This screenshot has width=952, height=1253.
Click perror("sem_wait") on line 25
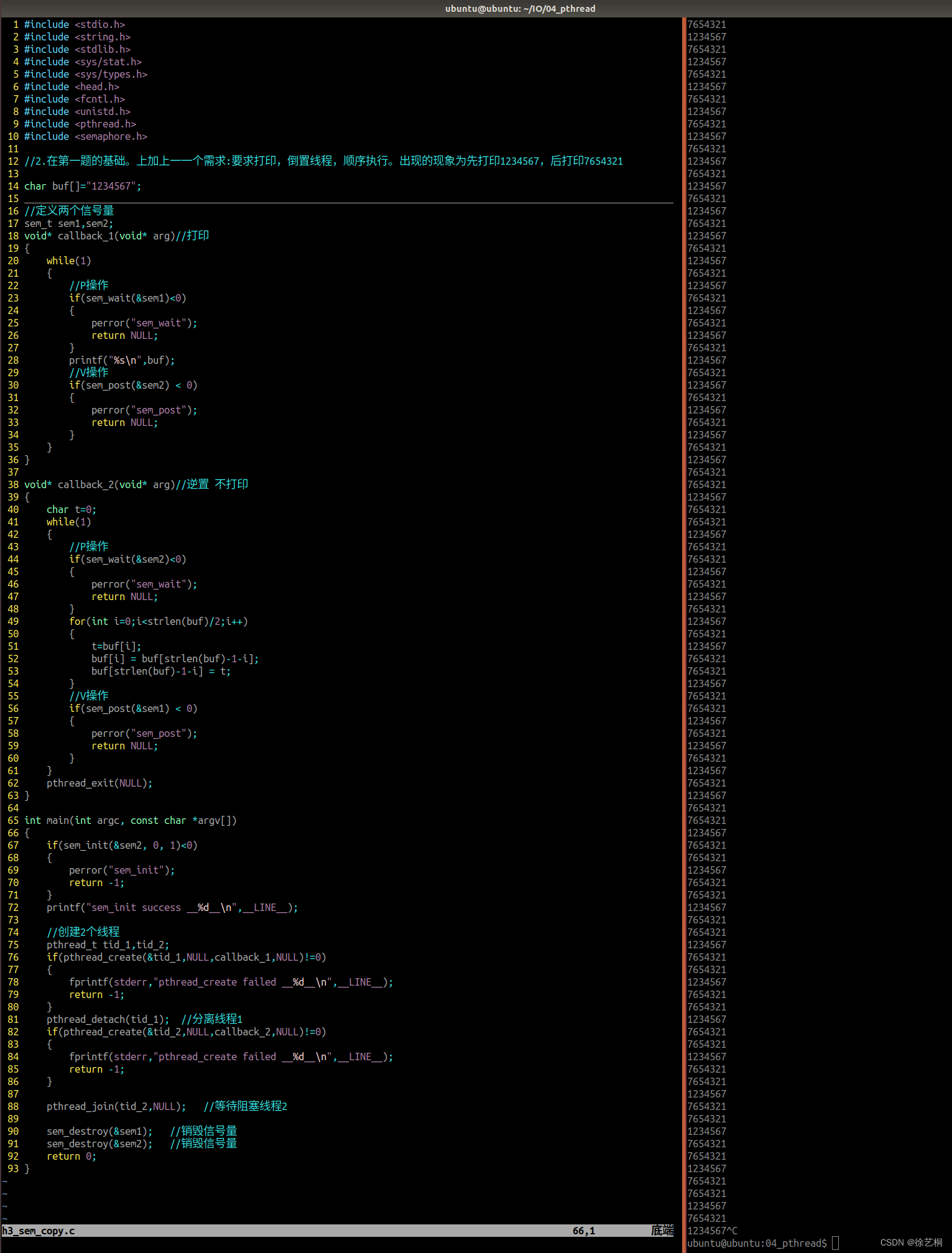144,323
